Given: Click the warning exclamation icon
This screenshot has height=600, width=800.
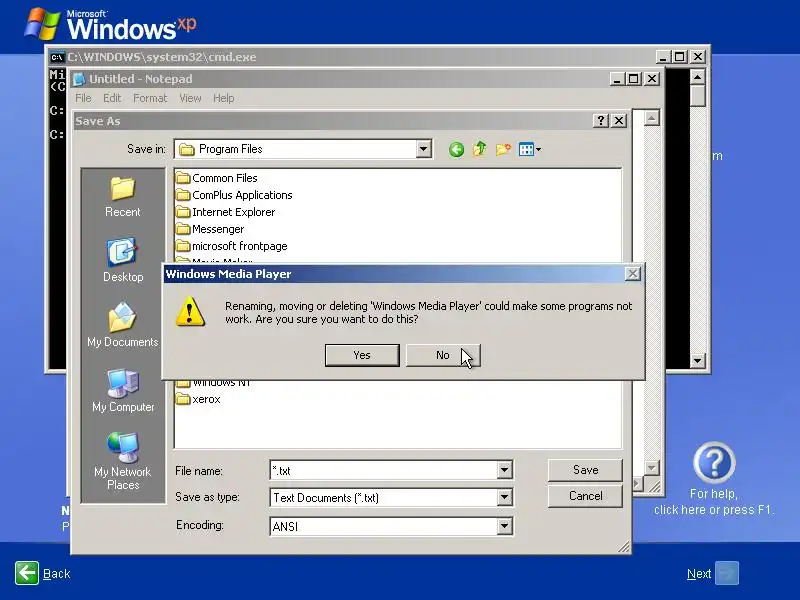Looking at the screenshot, I should pos(190,311).
